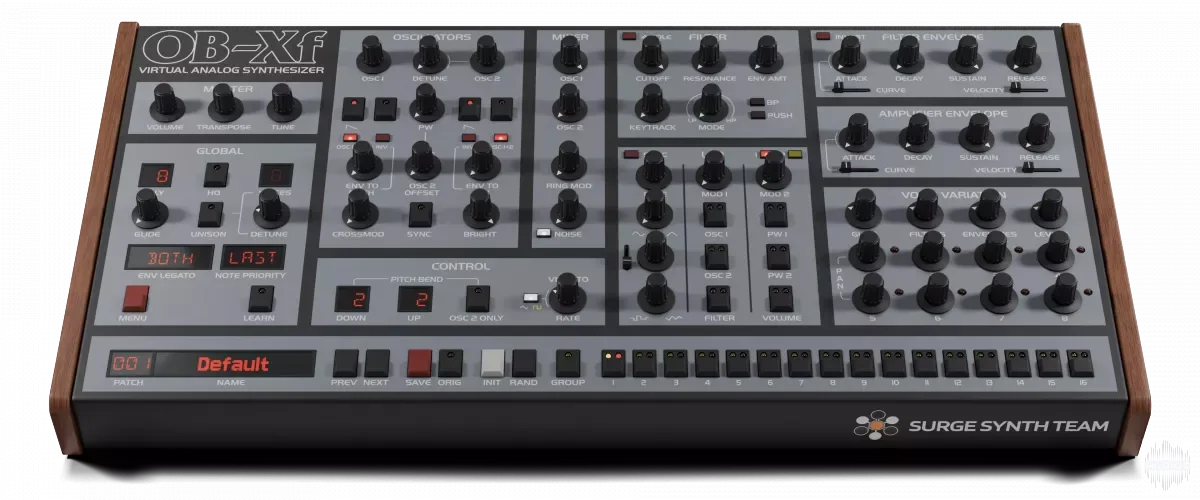Click the LEARN button

pyautogui.click(x=259, y=297)
